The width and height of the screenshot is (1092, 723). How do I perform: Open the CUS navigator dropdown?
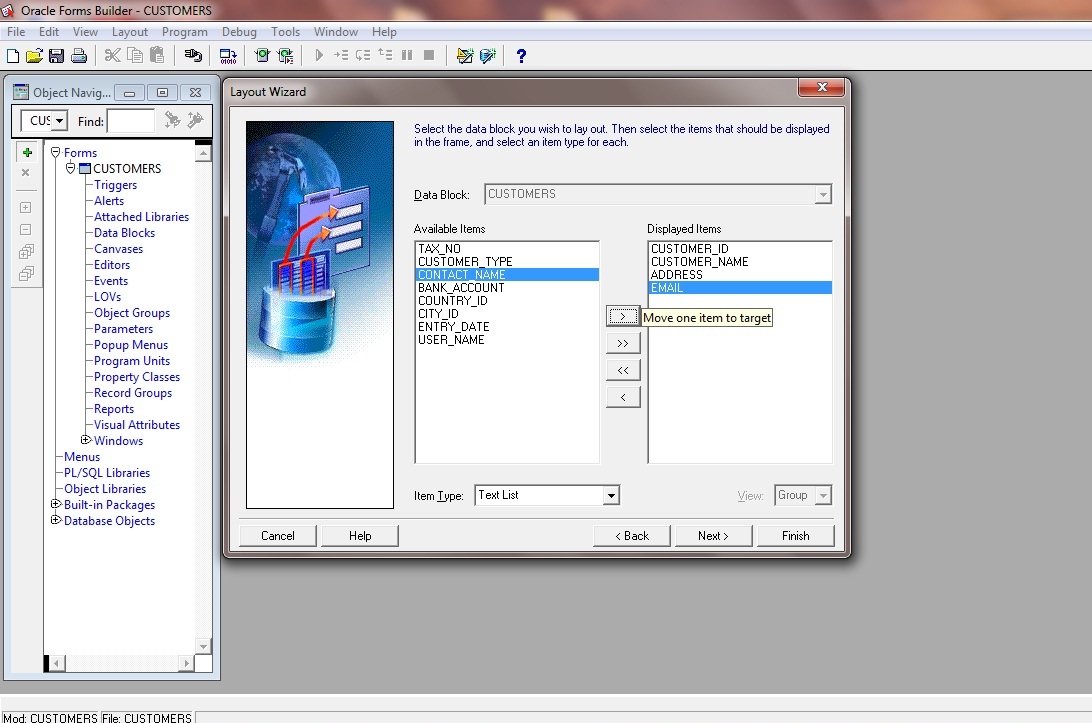[x=60, y=120]
